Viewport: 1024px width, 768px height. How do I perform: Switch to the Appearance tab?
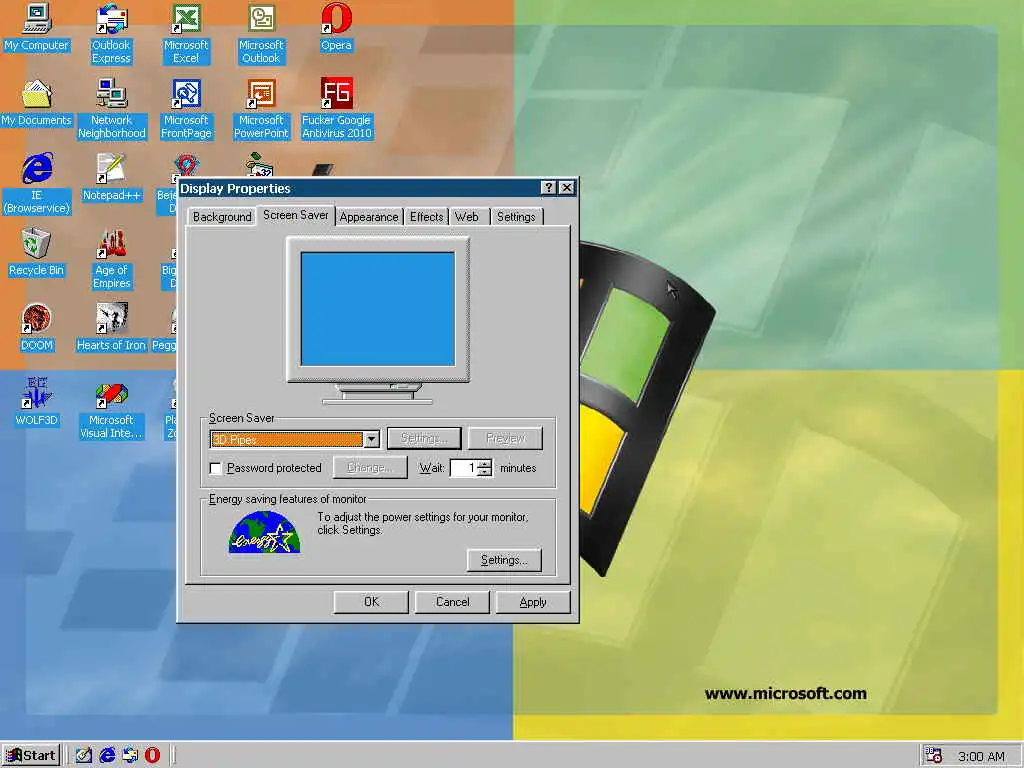click(x=369, y=217)
